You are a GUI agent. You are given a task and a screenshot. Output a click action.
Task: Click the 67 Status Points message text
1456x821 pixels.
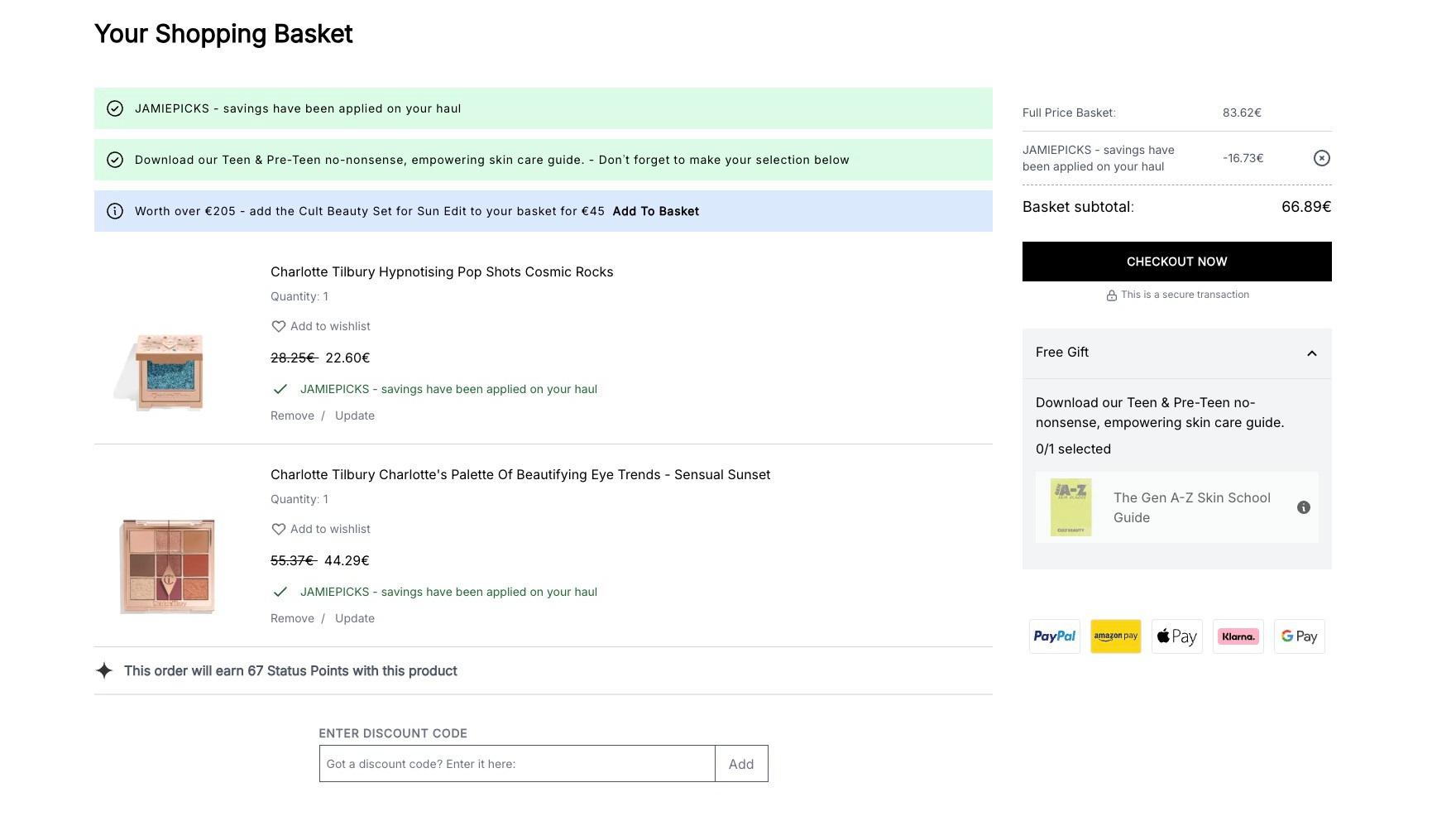(x=290, y=670)
